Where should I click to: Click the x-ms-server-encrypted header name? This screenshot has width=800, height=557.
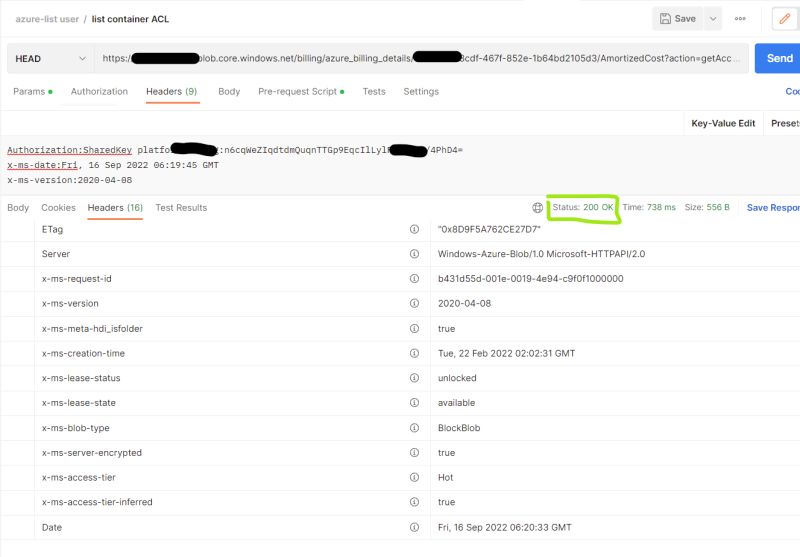[x=92, y=452]
